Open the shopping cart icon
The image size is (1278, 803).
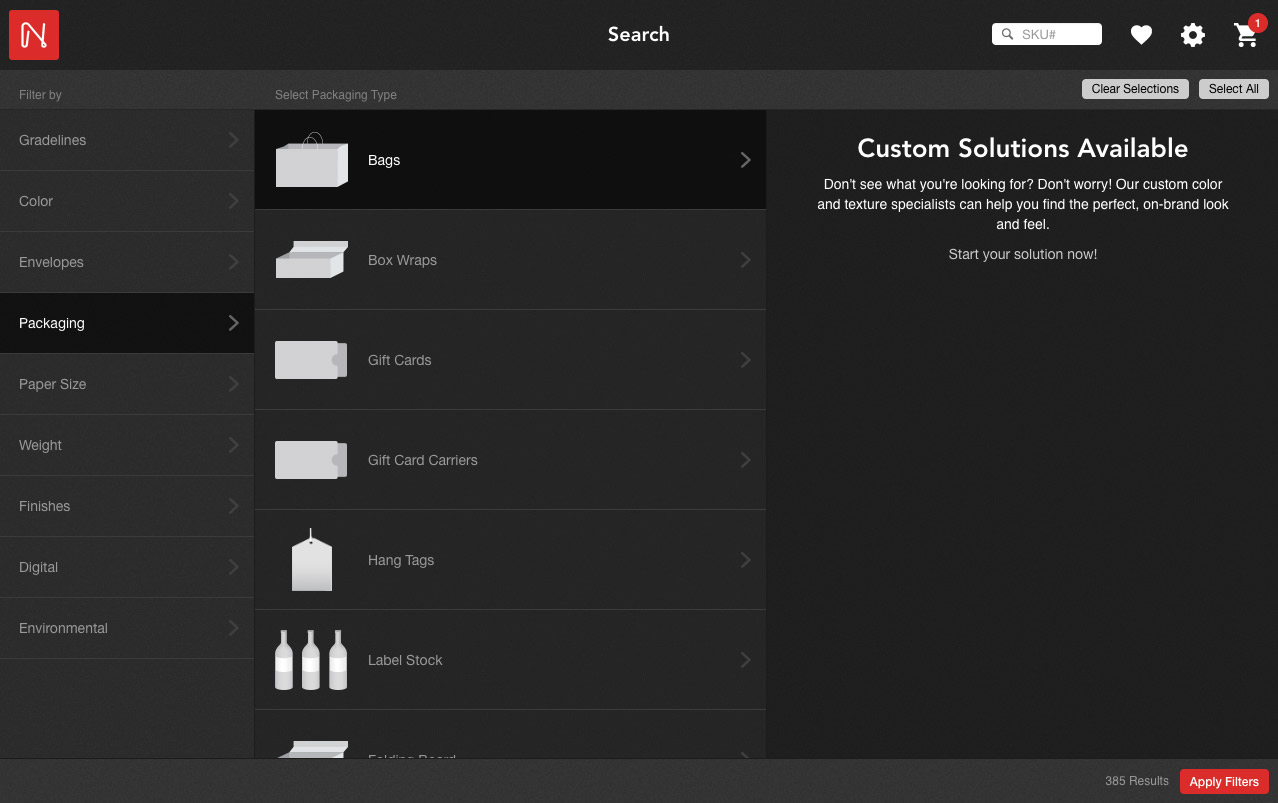click(1245, 36)
